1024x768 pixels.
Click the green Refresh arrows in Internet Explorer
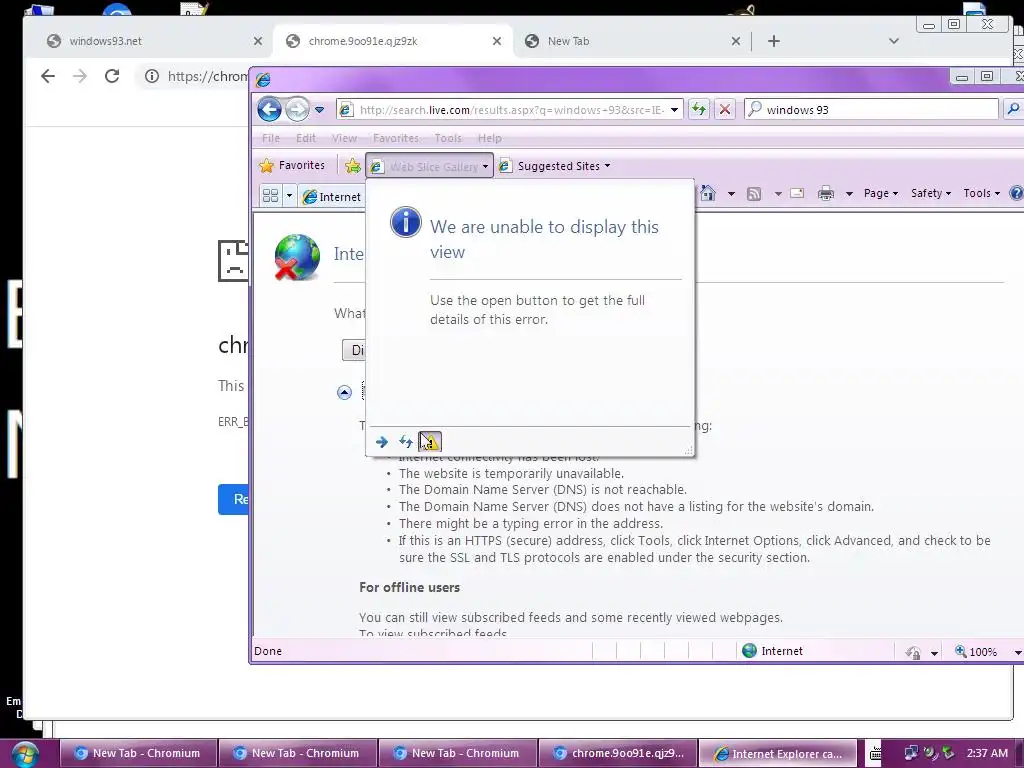click(699, 109)
